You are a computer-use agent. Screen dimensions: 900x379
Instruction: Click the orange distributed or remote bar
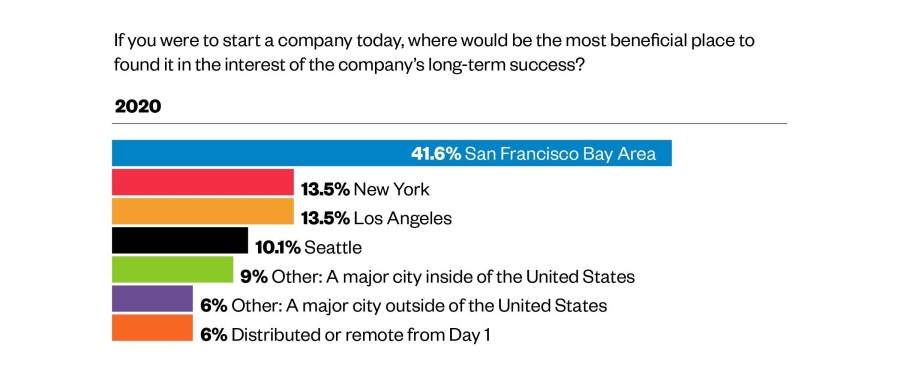point(152,327)
